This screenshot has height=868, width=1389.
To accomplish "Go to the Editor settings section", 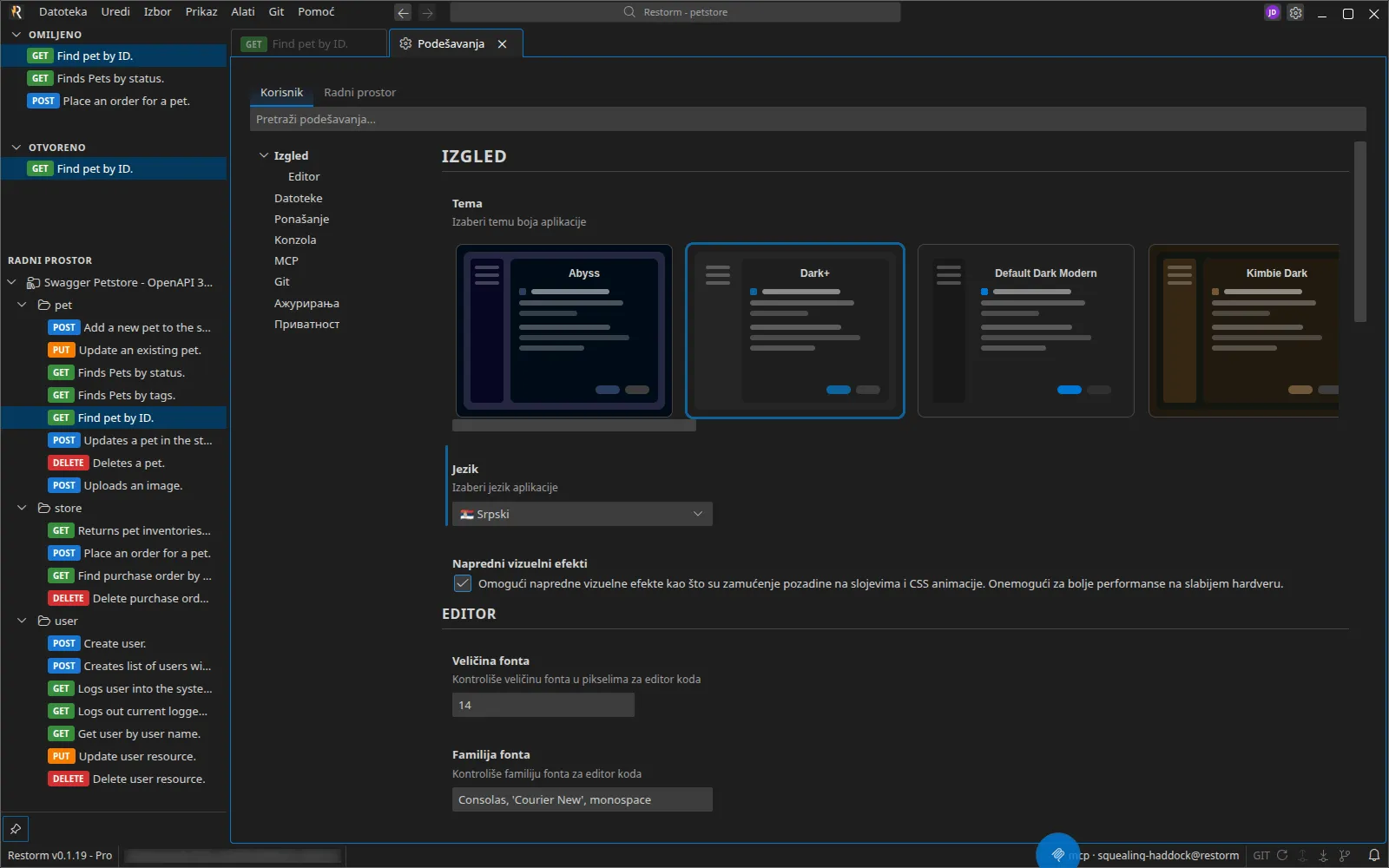I will tap(304, 176).
